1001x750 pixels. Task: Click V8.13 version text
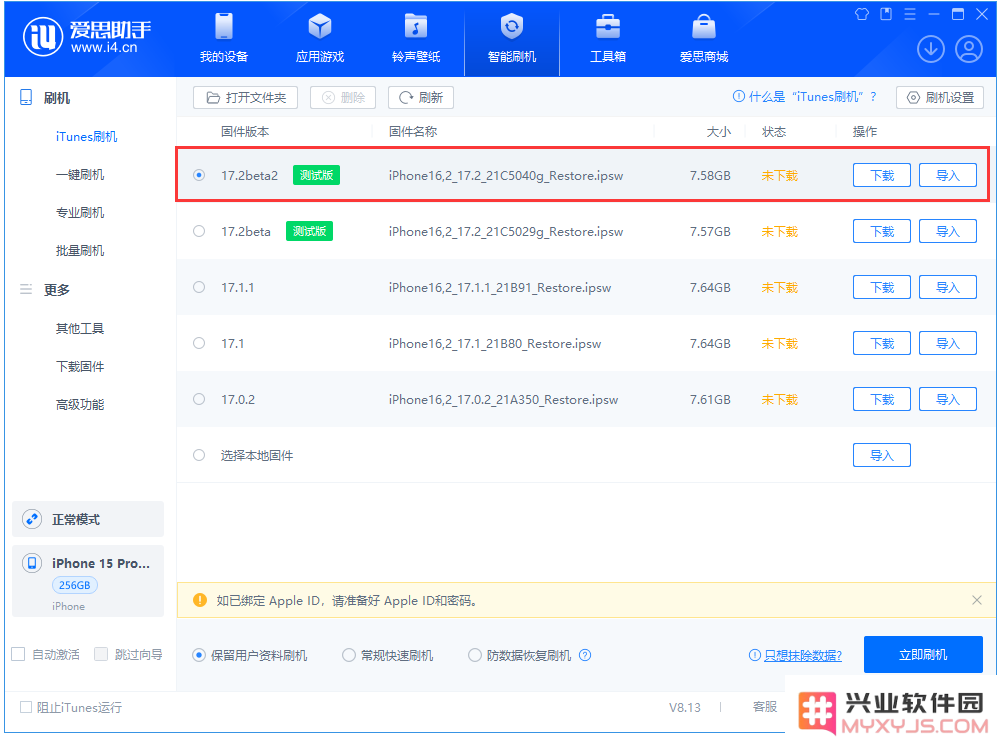click(684, 707)
